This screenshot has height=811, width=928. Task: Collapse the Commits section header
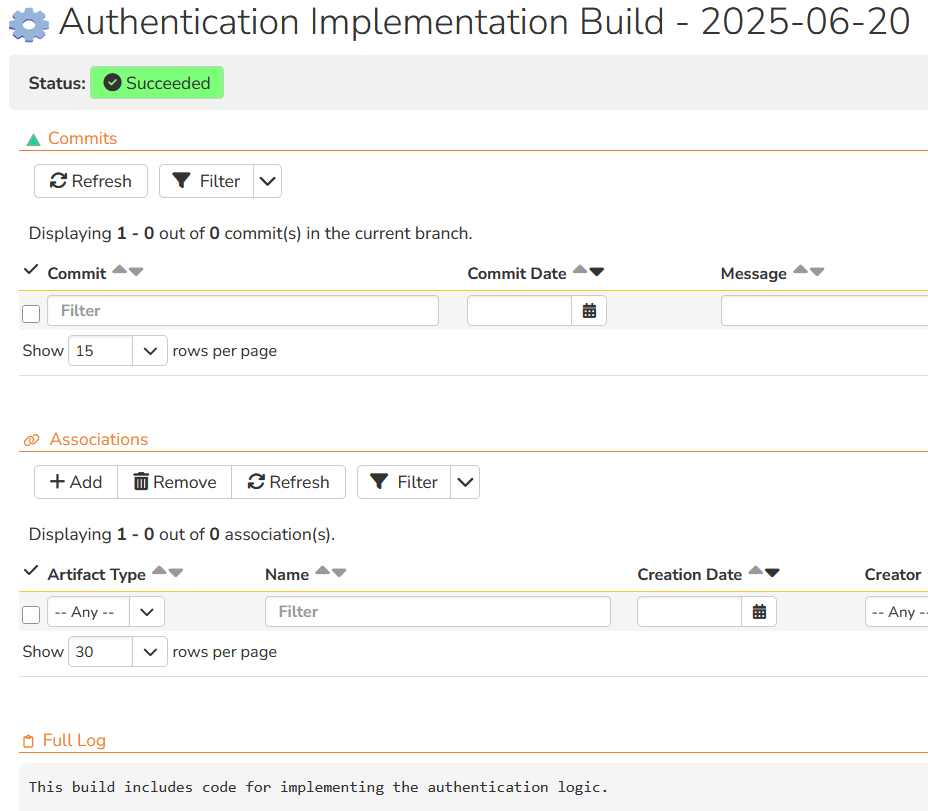coord(82,139)
